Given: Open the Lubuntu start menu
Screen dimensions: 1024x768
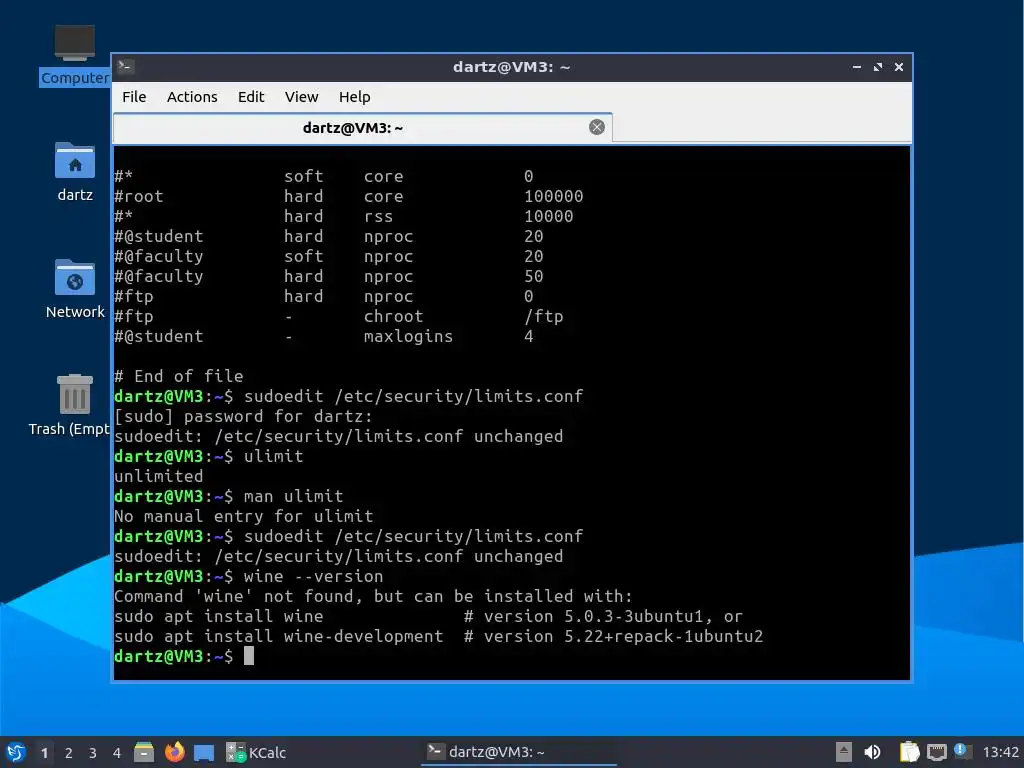Looking at the screenshot, I should pyautogui.click(x=16, y=752).
